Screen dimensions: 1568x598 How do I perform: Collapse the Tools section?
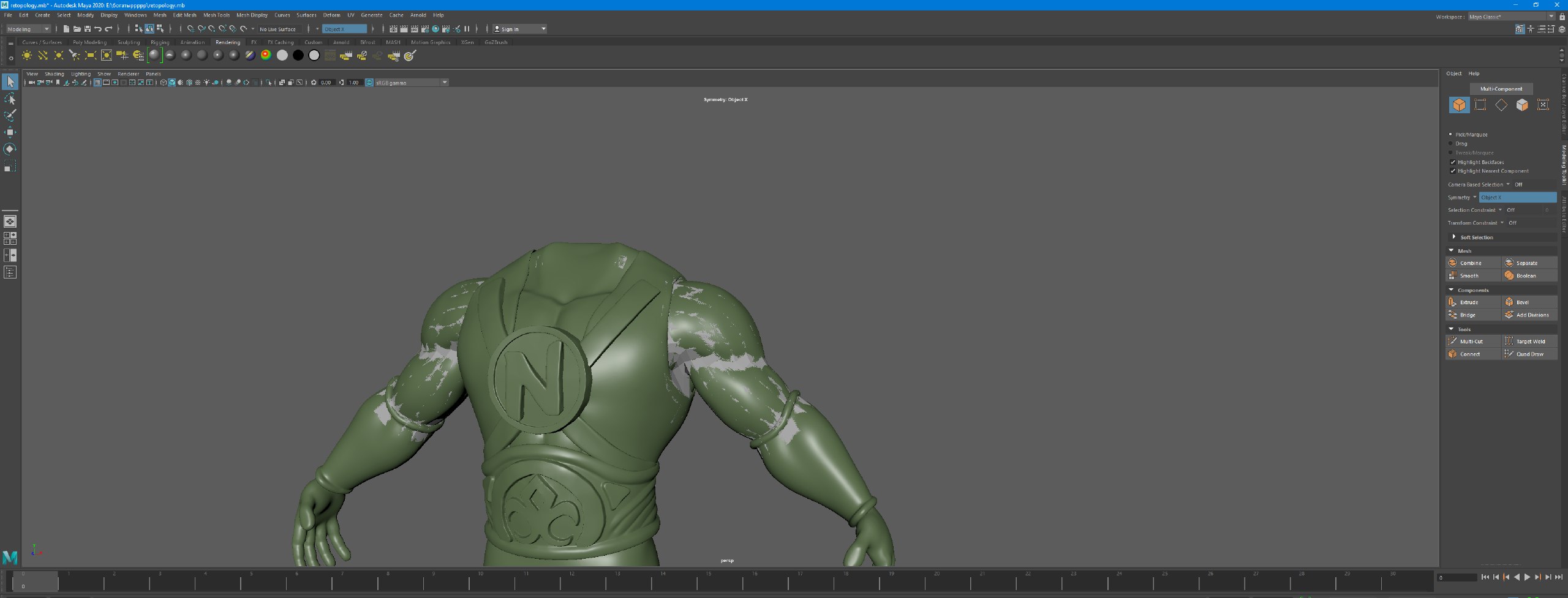pos(1451,329)
